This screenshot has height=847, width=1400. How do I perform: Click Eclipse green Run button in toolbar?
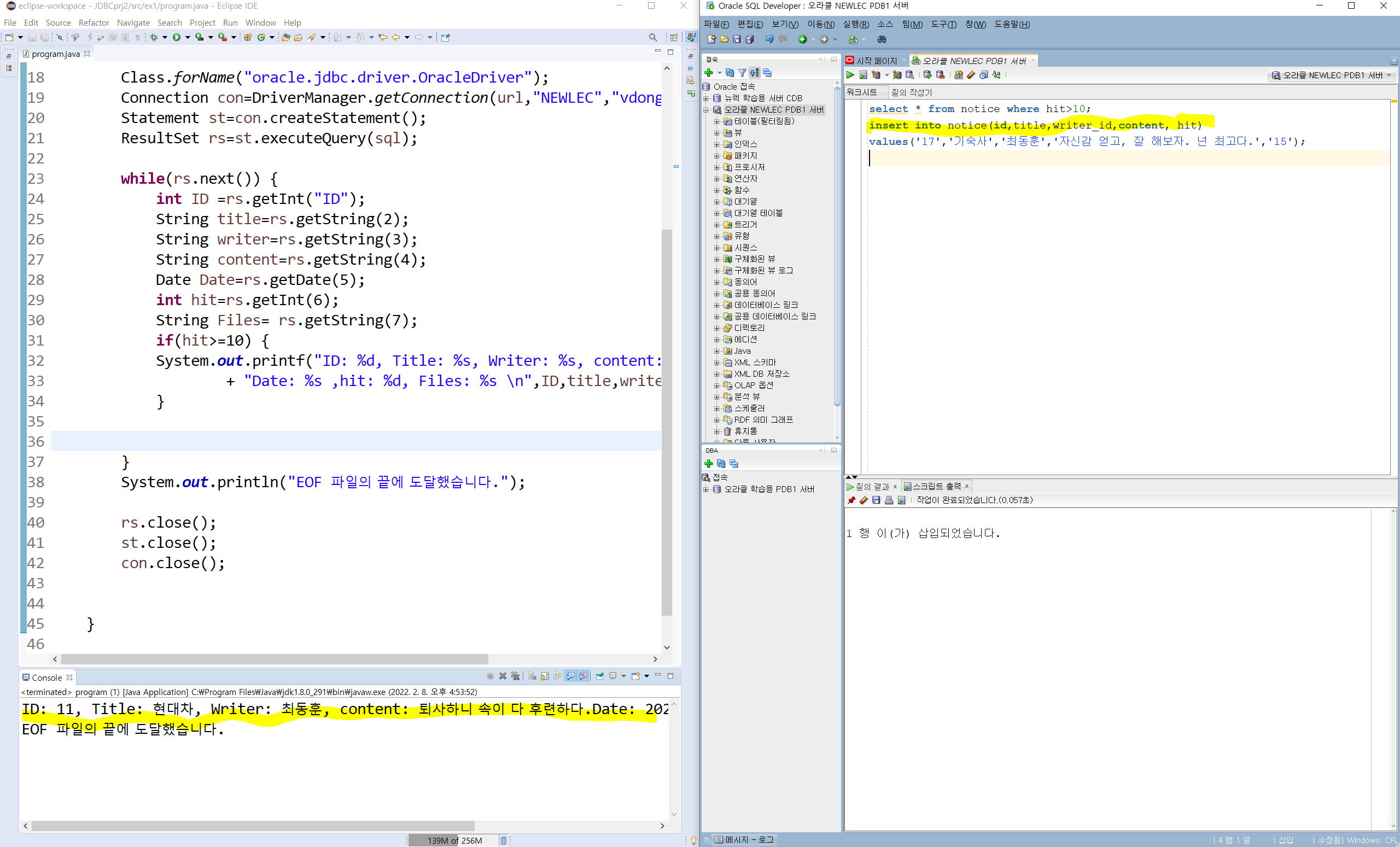(x=177, y=38)
